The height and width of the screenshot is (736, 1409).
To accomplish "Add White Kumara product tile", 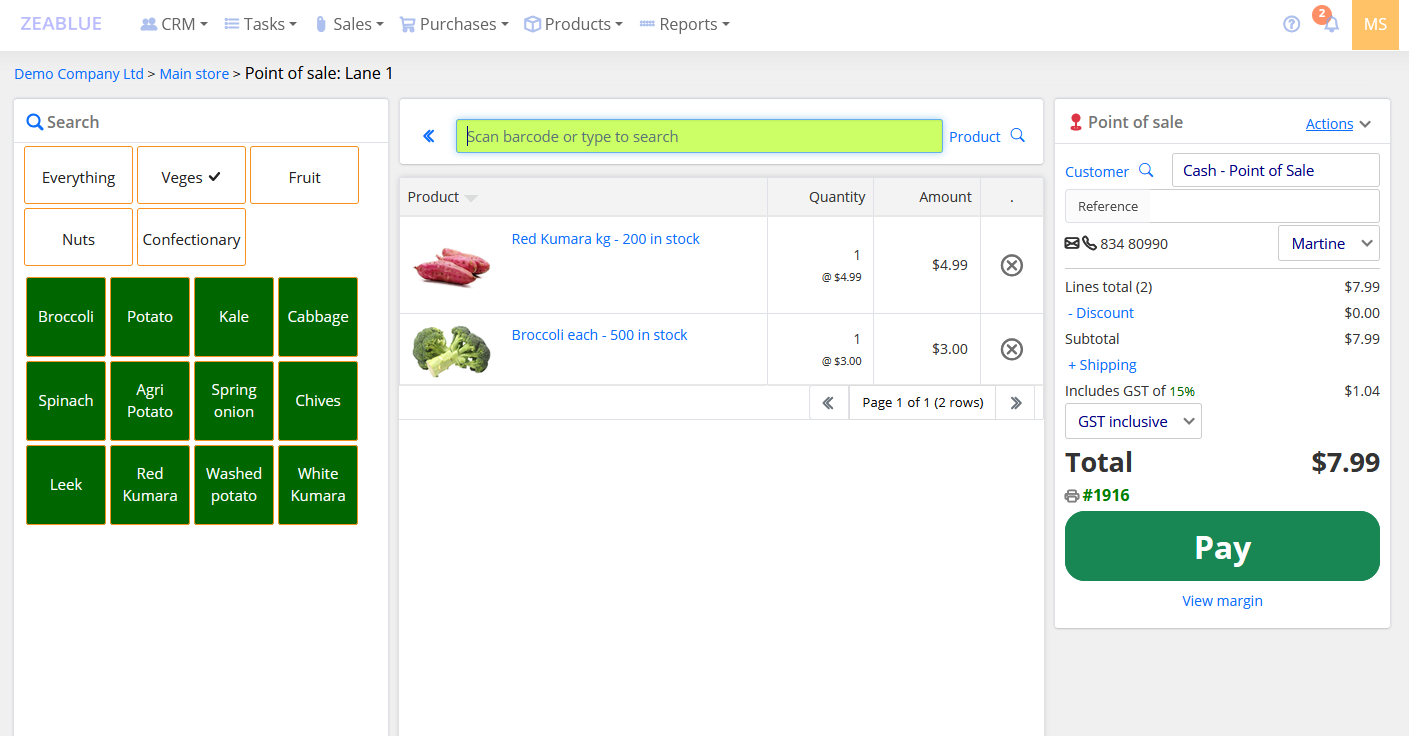I will tap(318, 485).
